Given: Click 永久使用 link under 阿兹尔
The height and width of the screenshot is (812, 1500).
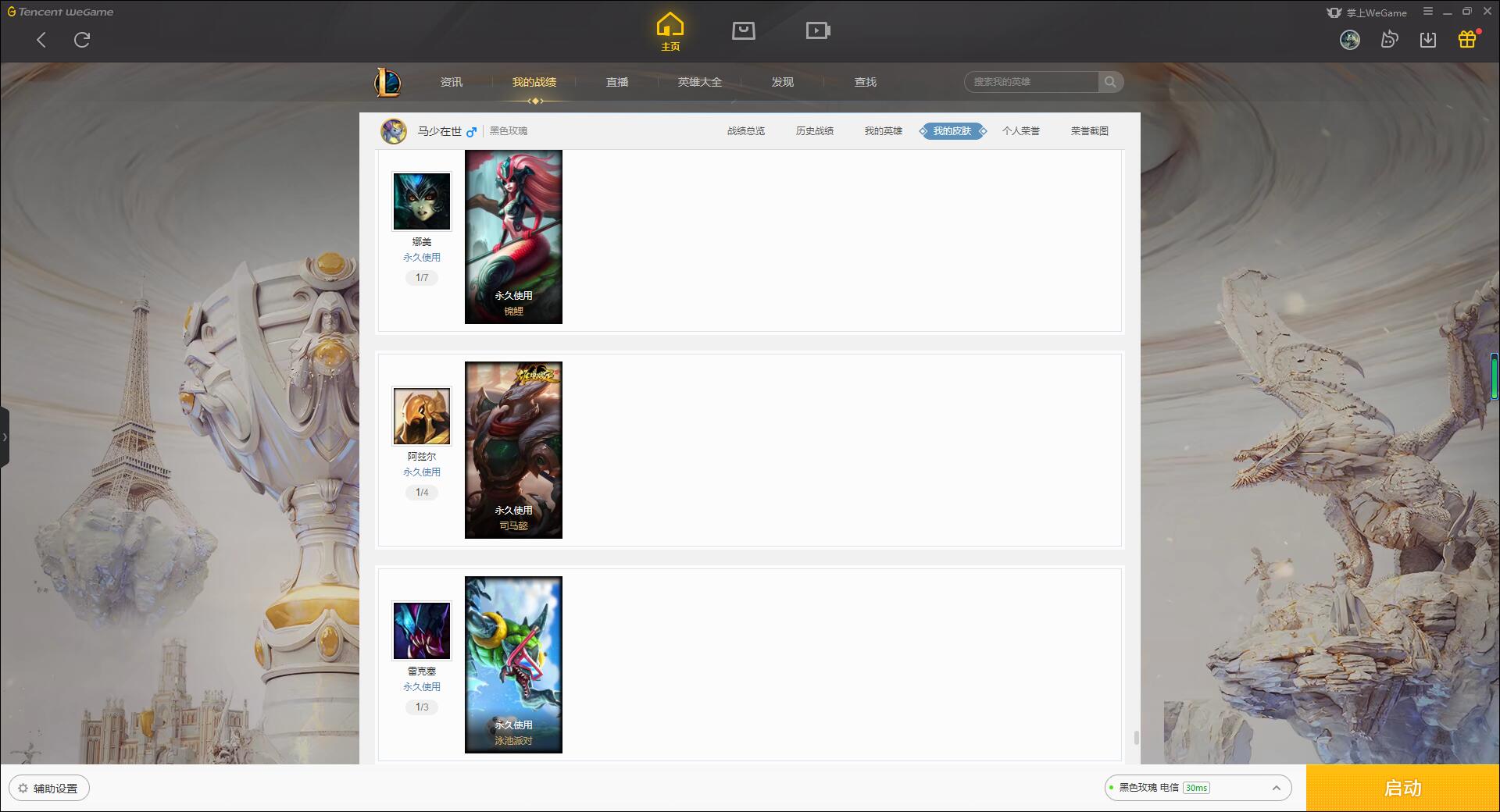Looking at the screenshot, I should click(x=422, y=472).
